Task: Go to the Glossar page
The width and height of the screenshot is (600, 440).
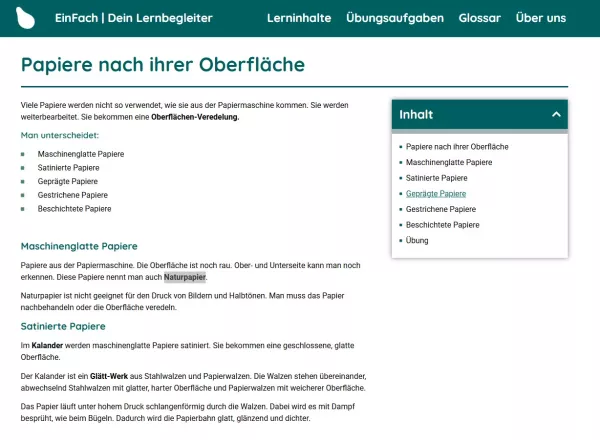Action: [x=479, y=18]
